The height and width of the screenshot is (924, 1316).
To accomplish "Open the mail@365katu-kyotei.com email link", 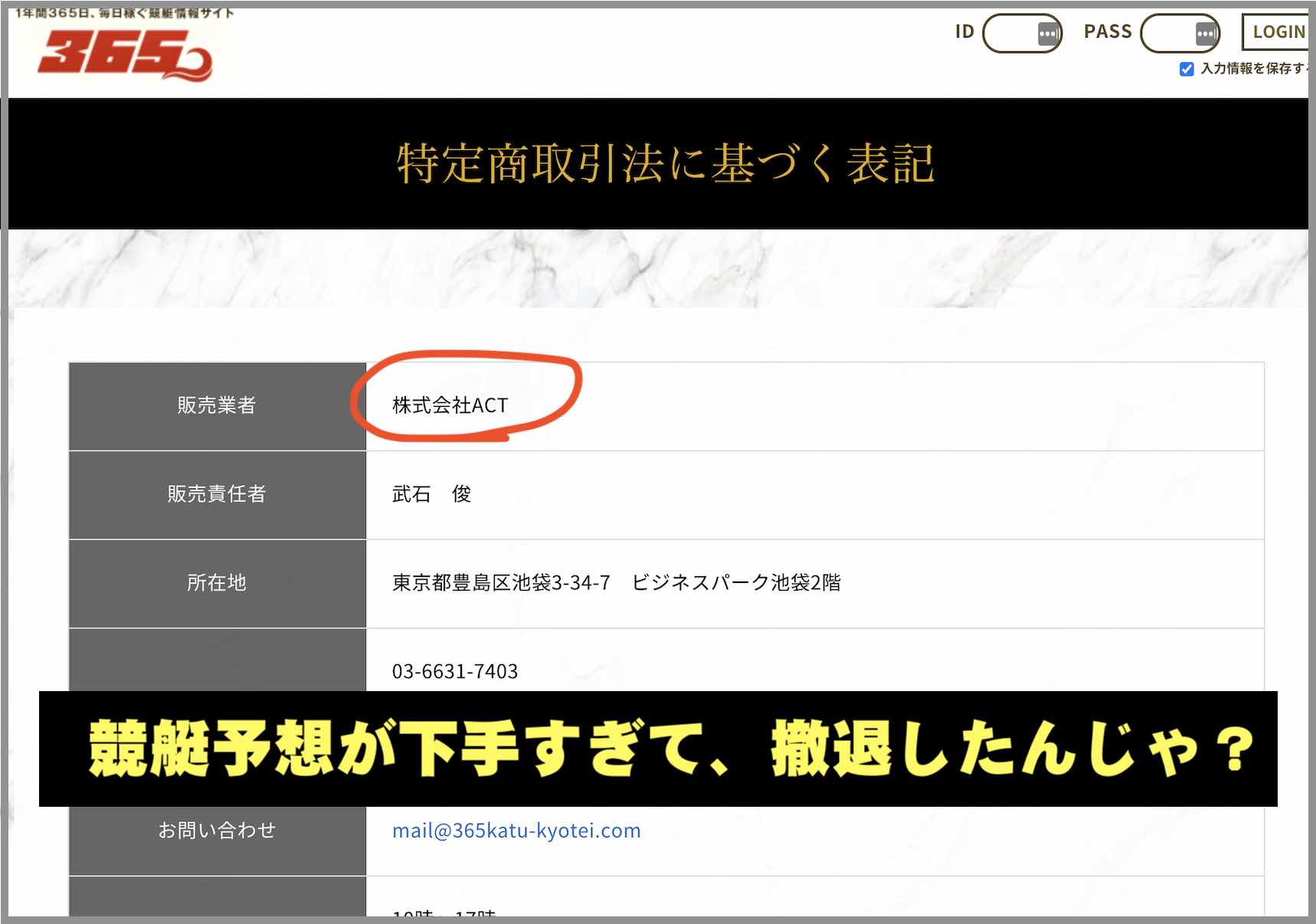I will point(516,830).
